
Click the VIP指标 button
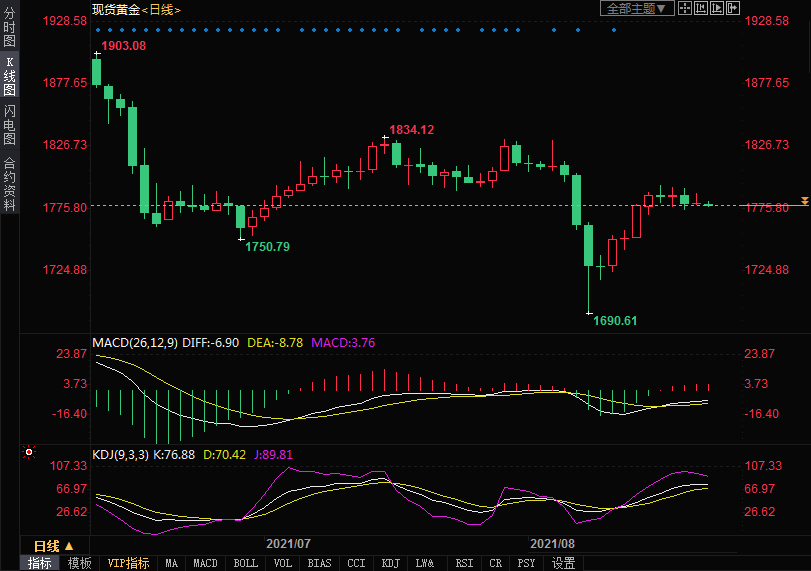(x=128, y=563)
